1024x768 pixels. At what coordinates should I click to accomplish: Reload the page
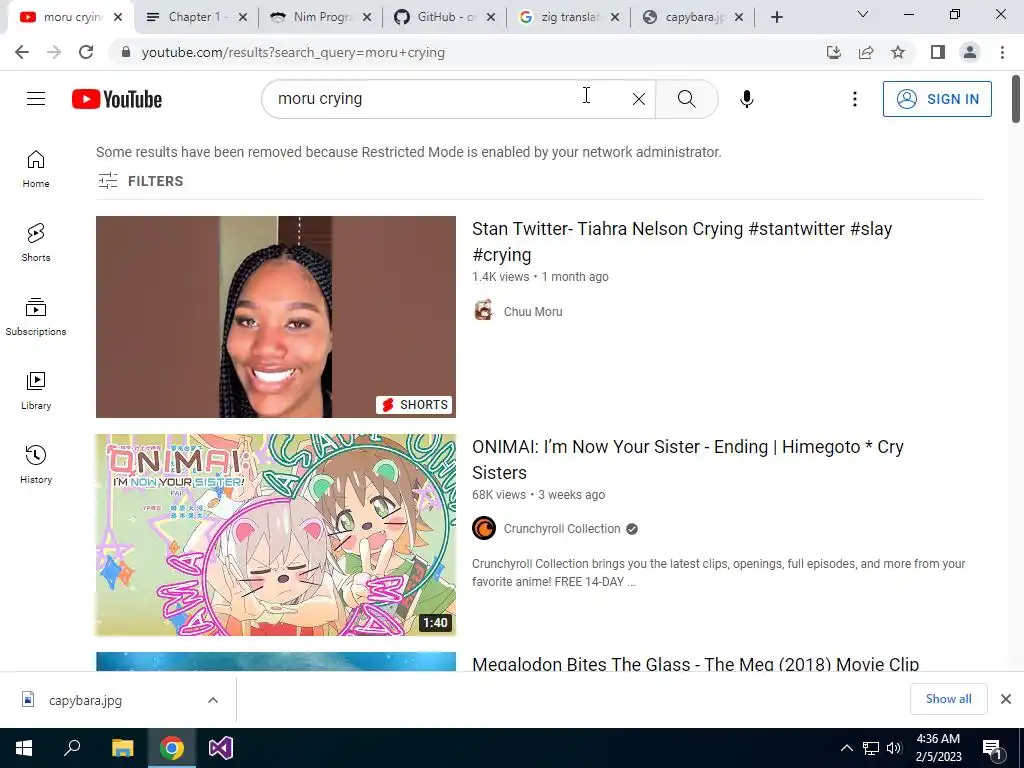(x=86, y=52)
